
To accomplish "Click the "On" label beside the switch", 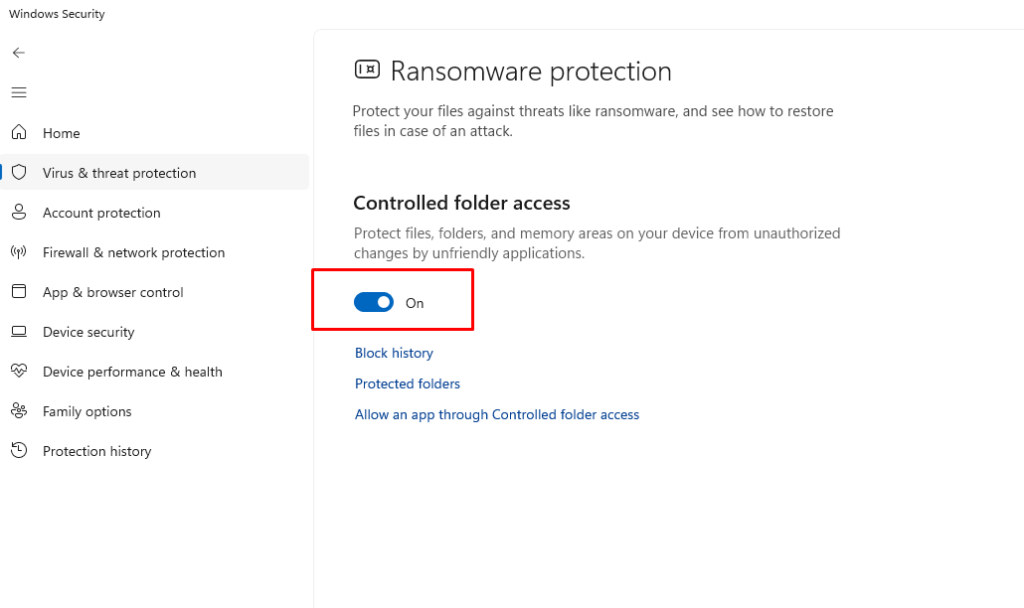I will tap(415, 303).
